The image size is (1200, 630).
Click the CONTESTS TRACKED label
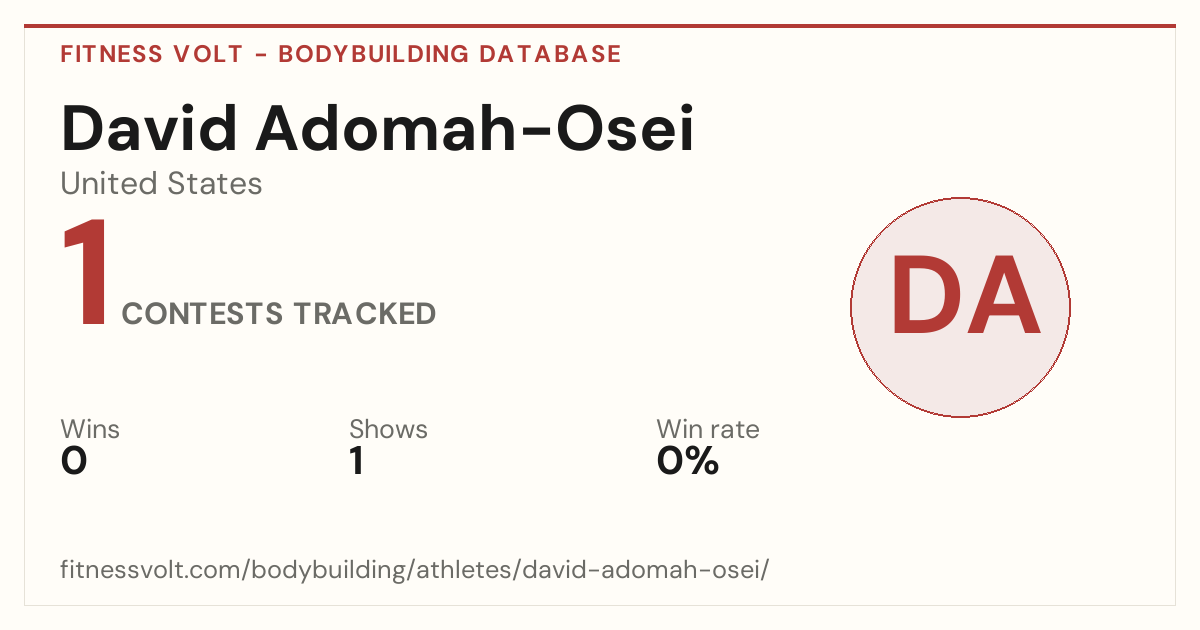pos(279,313)
